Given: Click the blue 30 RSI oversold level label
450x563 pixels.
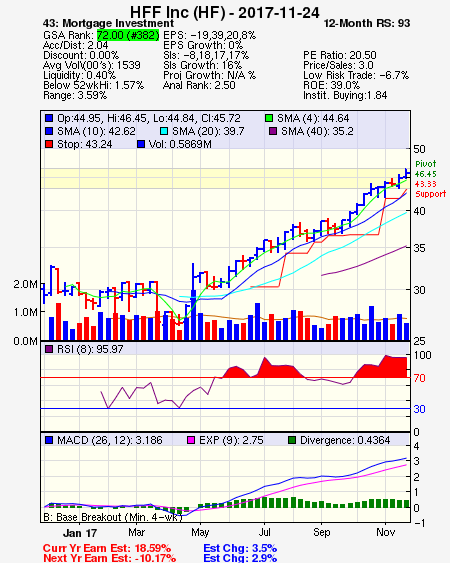Looking at the screenshot, I should pyautogui.click(x=419, y=409).
